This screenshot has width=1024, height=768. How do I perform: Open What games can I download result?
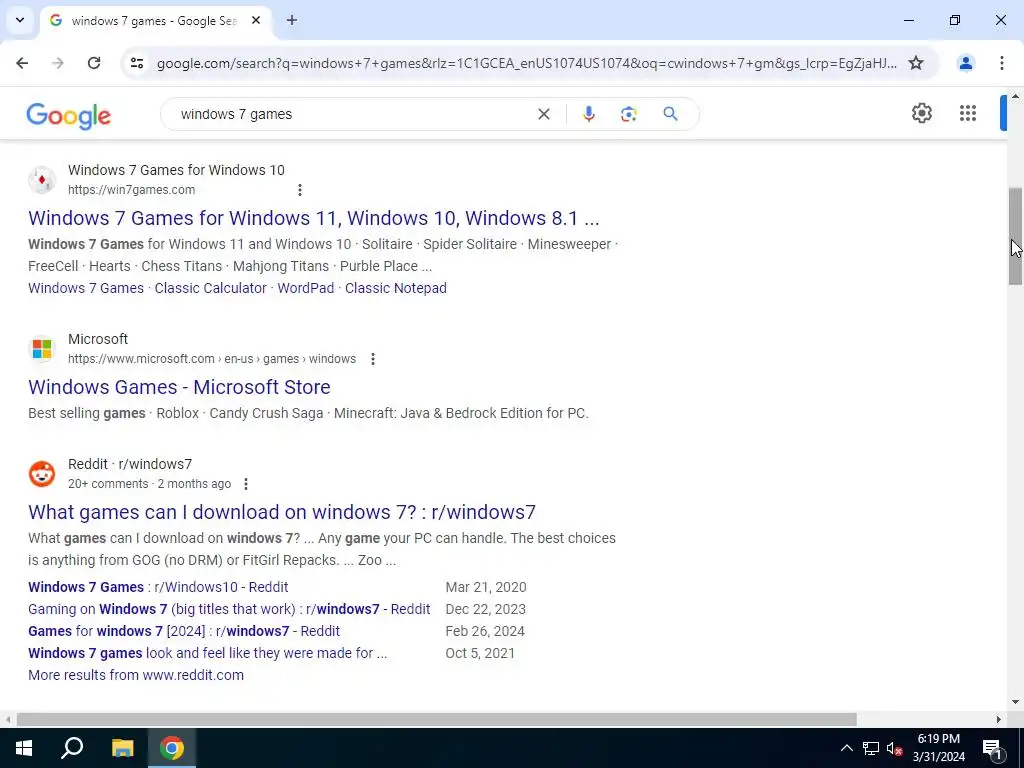point(282,512)
